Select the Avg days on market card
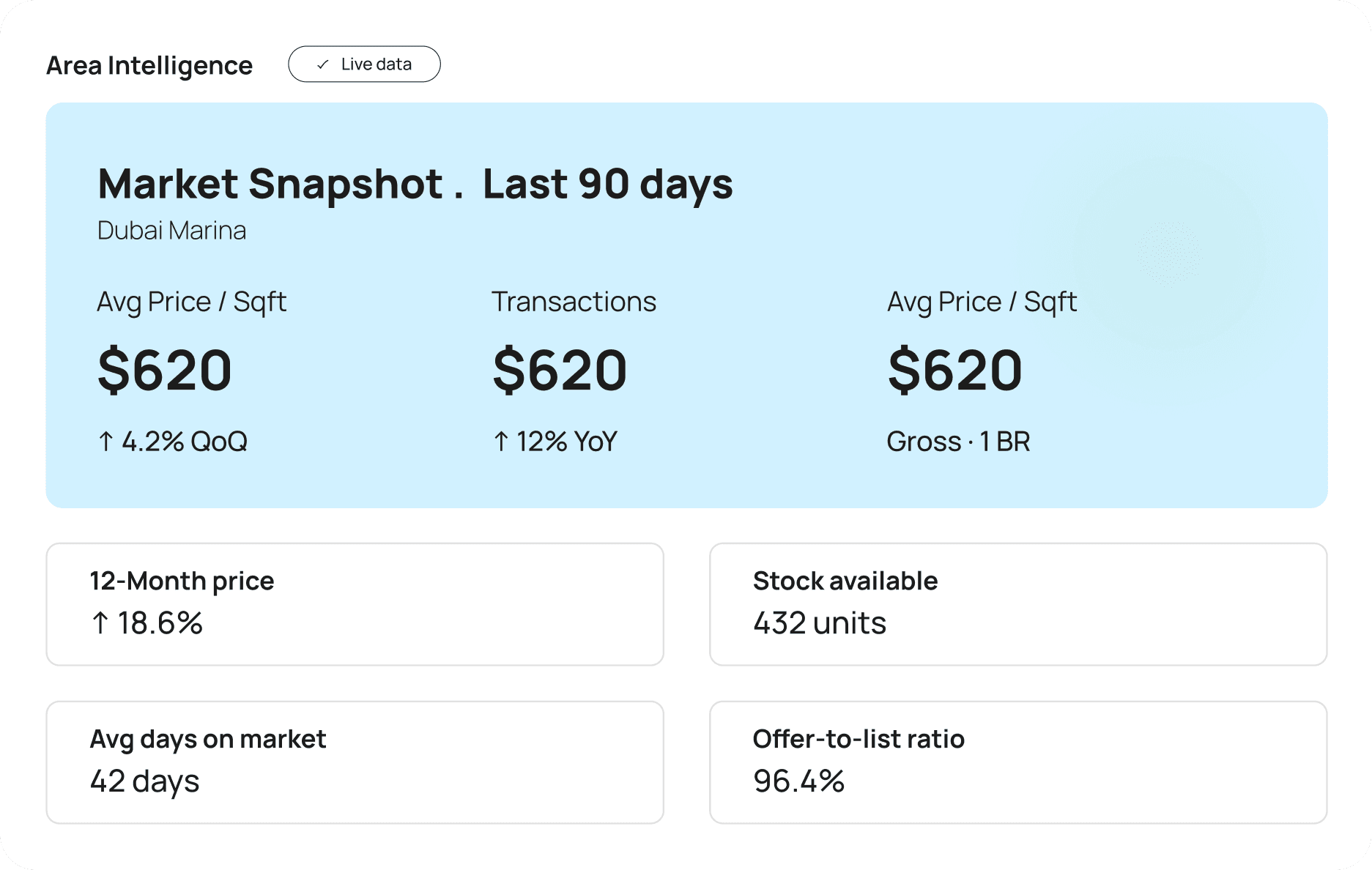 click(355, 762)
